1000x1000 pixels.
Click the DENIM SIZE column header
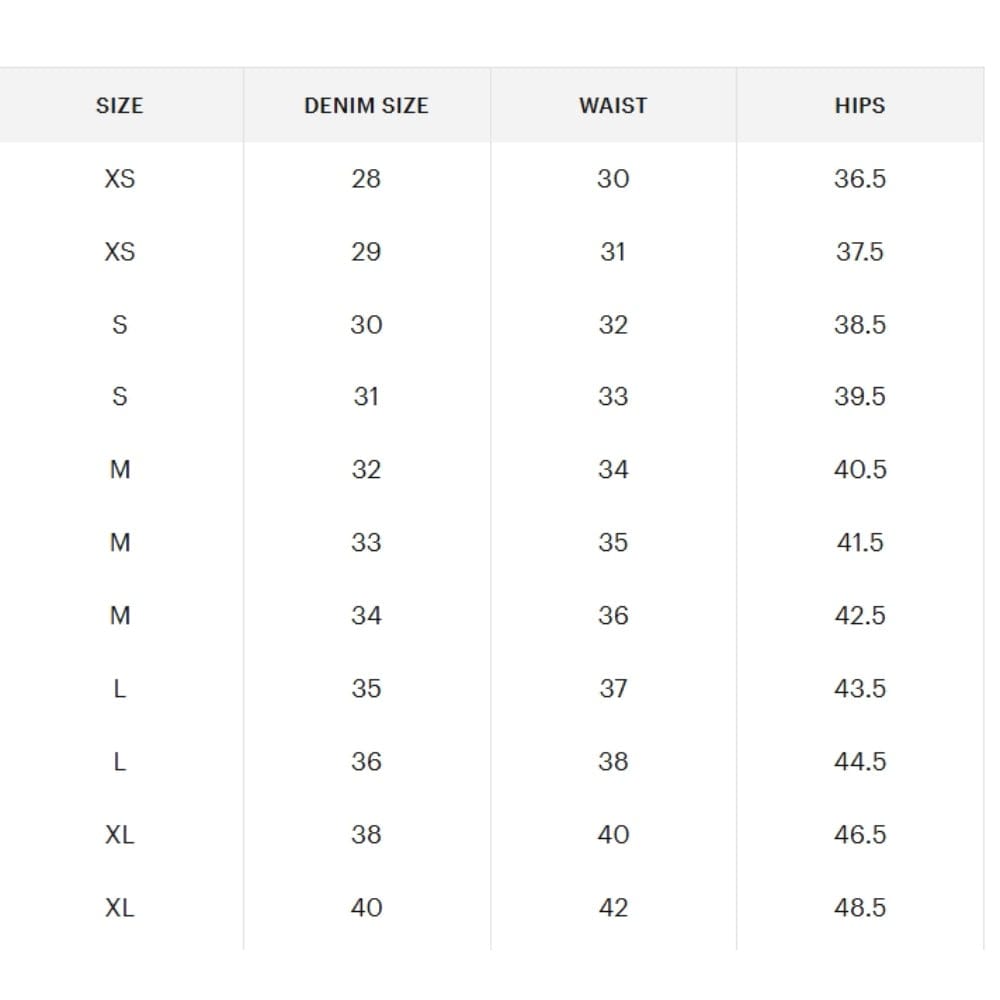[366, 106]
